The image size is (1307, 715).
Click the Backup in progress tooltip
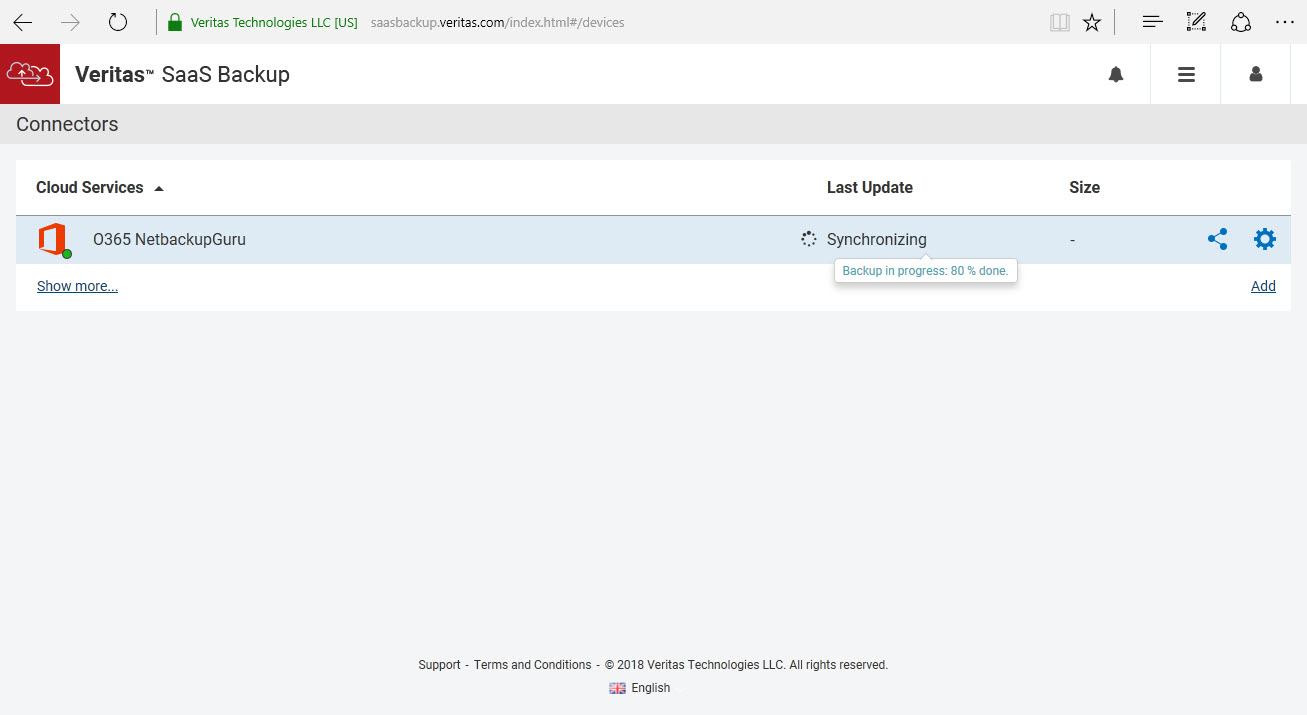(x=925, y=271)
